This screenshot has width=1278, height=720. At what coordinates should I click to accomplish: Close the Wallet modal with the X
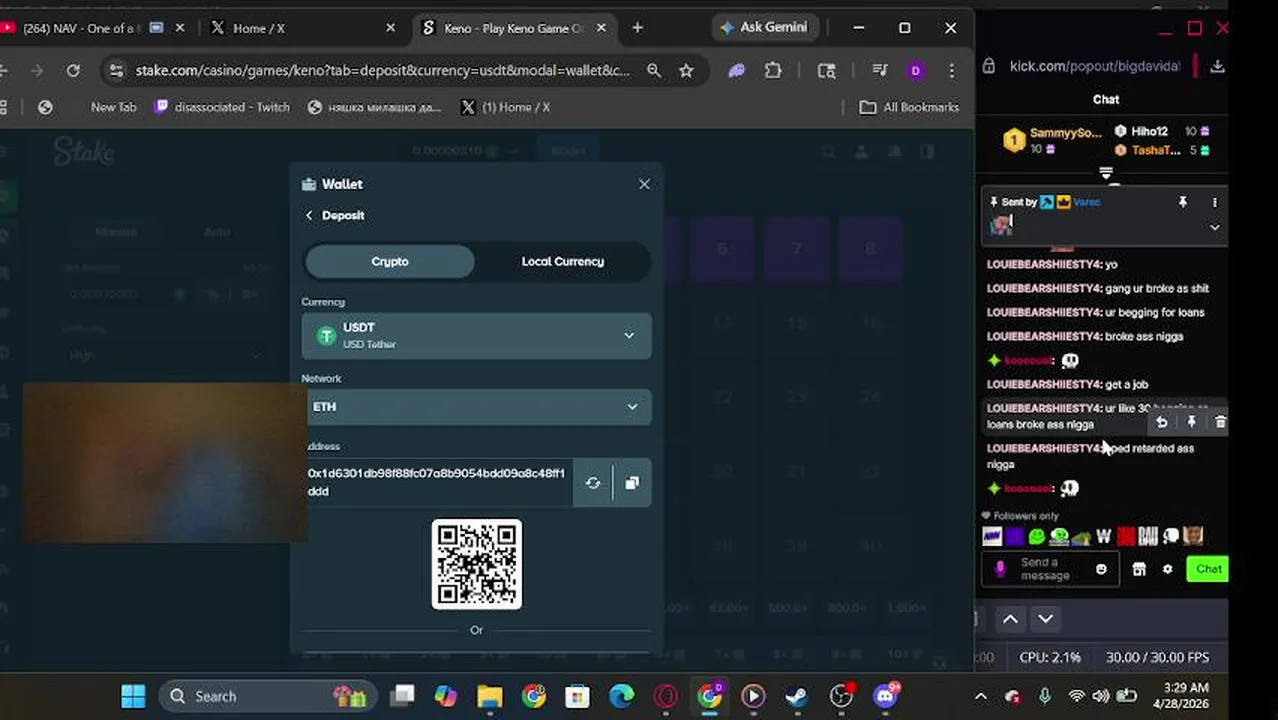pos(644,184)
